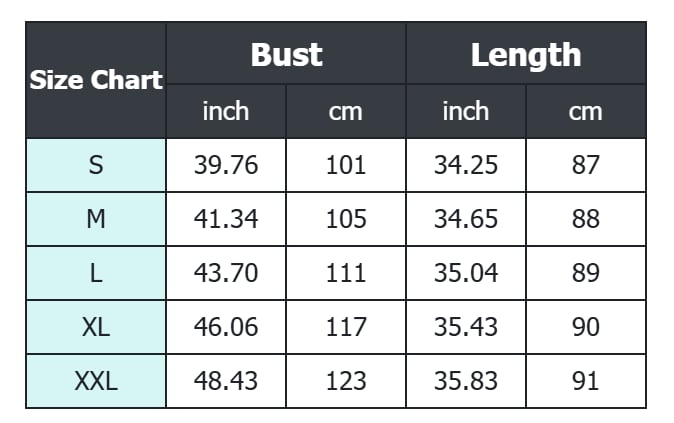Select the 35.04 length inch value

tap(466, 273)
